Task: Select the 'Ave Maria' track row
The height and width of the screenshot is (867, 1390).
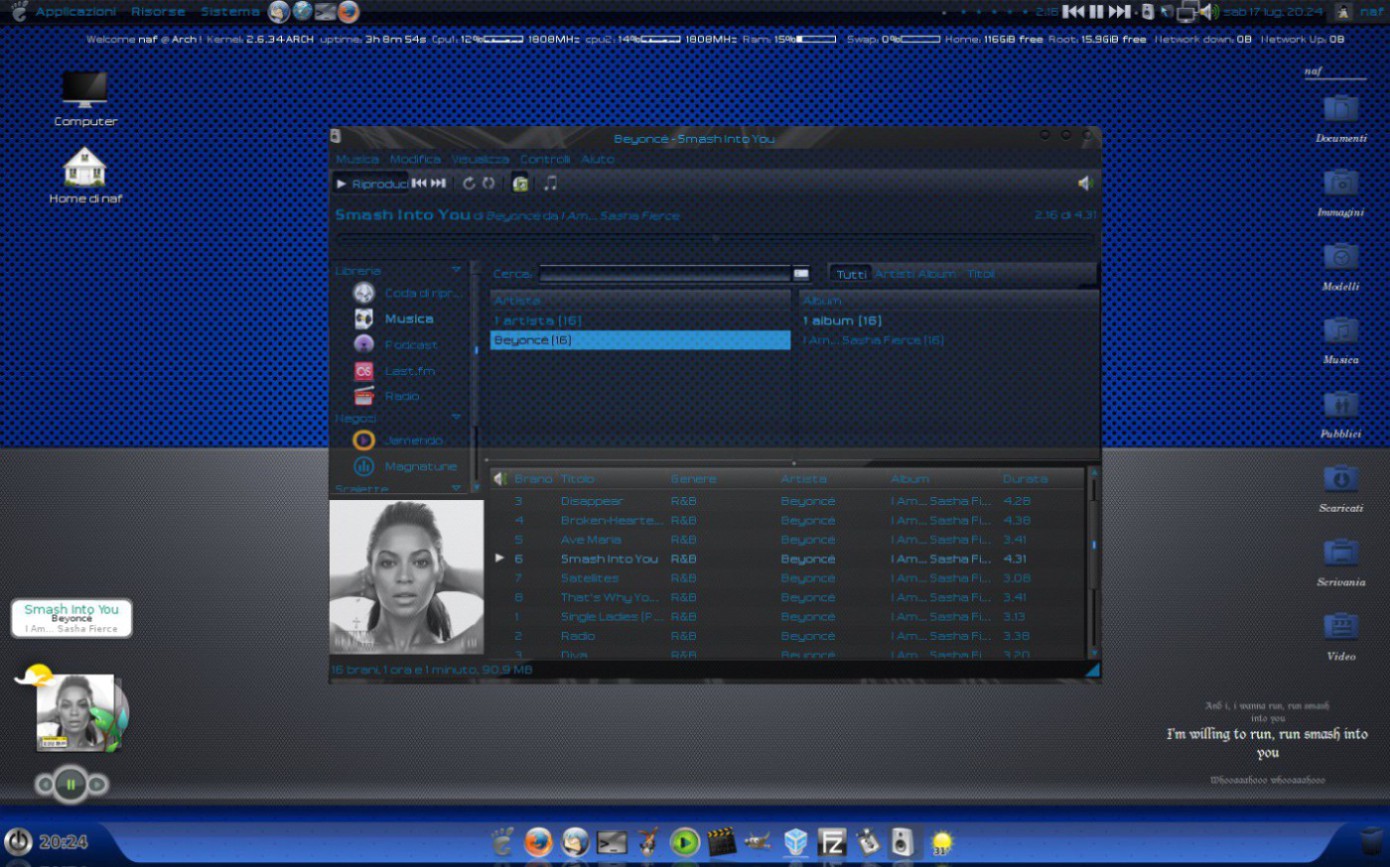Action: click(x=788, y=540)
